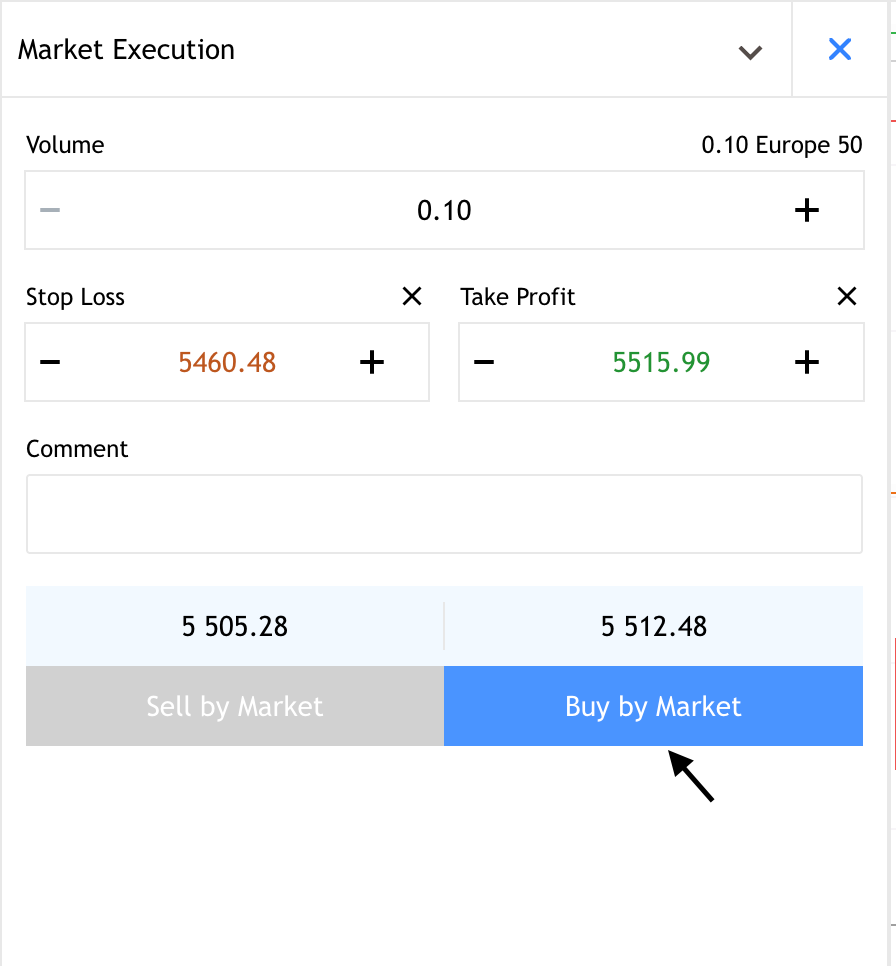This screenshot has width=896, height=966.
Task: Expand the Market Execution order type dropdown
Action: tap(750, 51)
